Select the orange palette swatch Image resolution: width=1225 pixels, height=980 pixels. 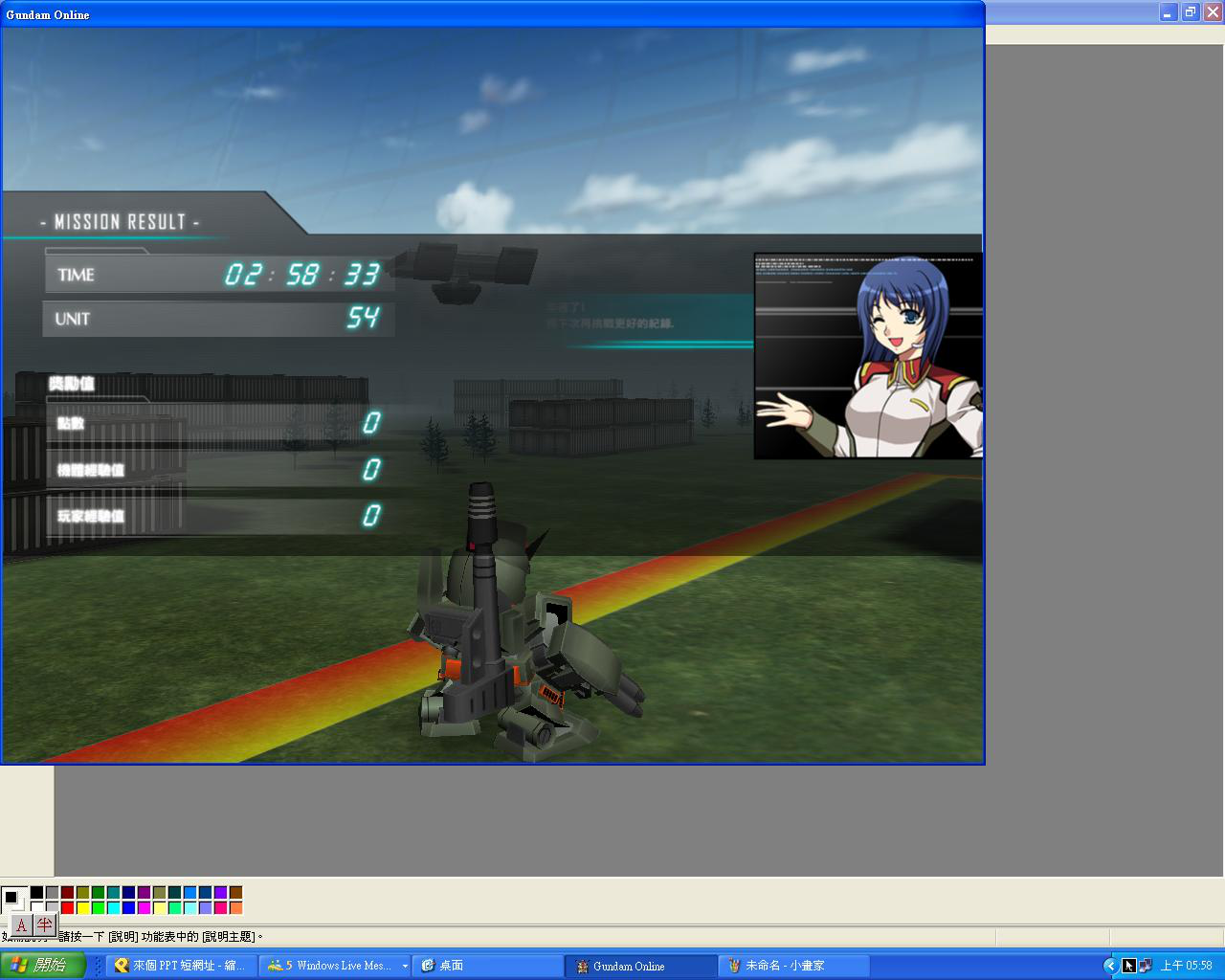pyautogui.click(x=235, y=907)
